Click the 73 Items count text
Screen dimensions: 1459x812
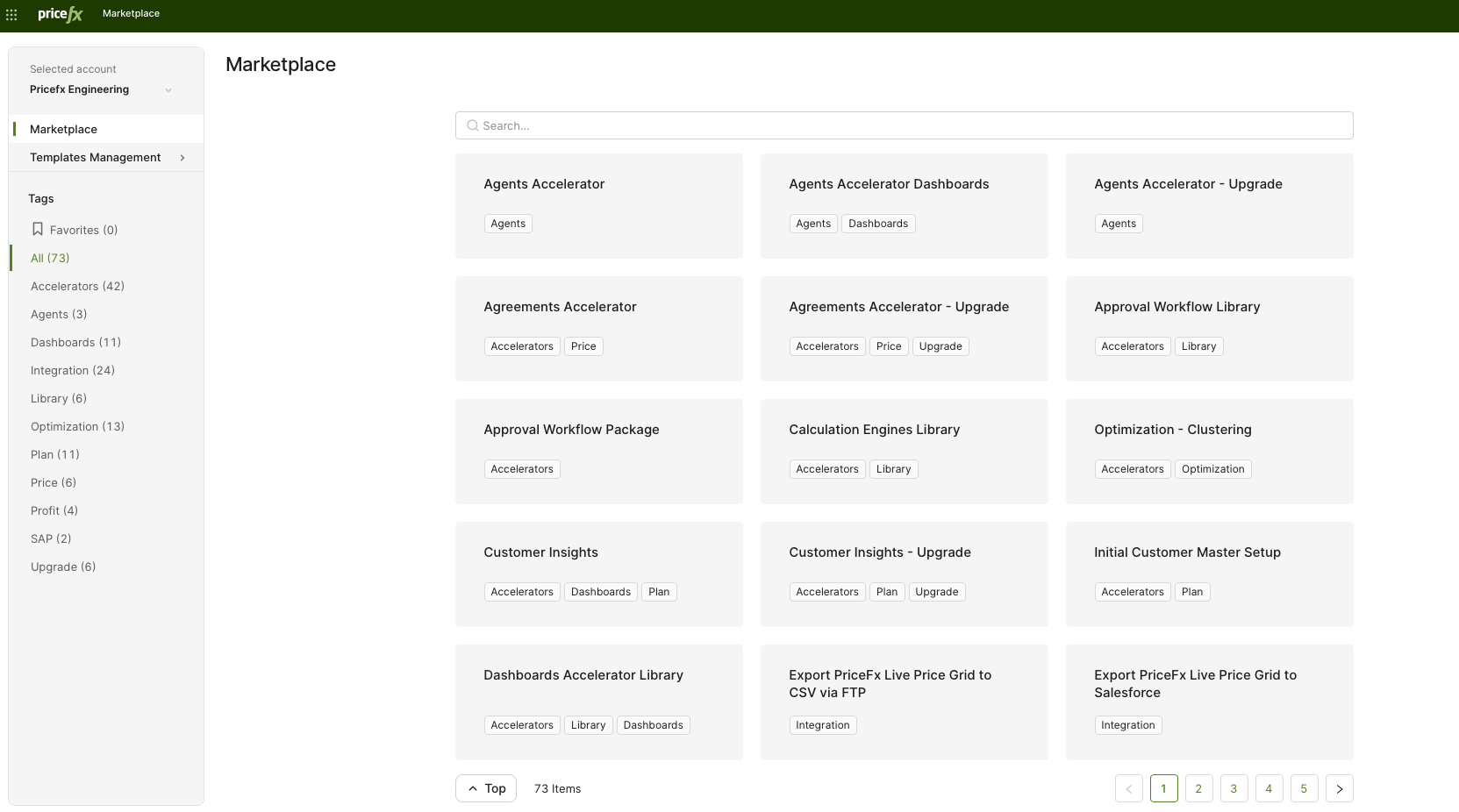(558, 788)
